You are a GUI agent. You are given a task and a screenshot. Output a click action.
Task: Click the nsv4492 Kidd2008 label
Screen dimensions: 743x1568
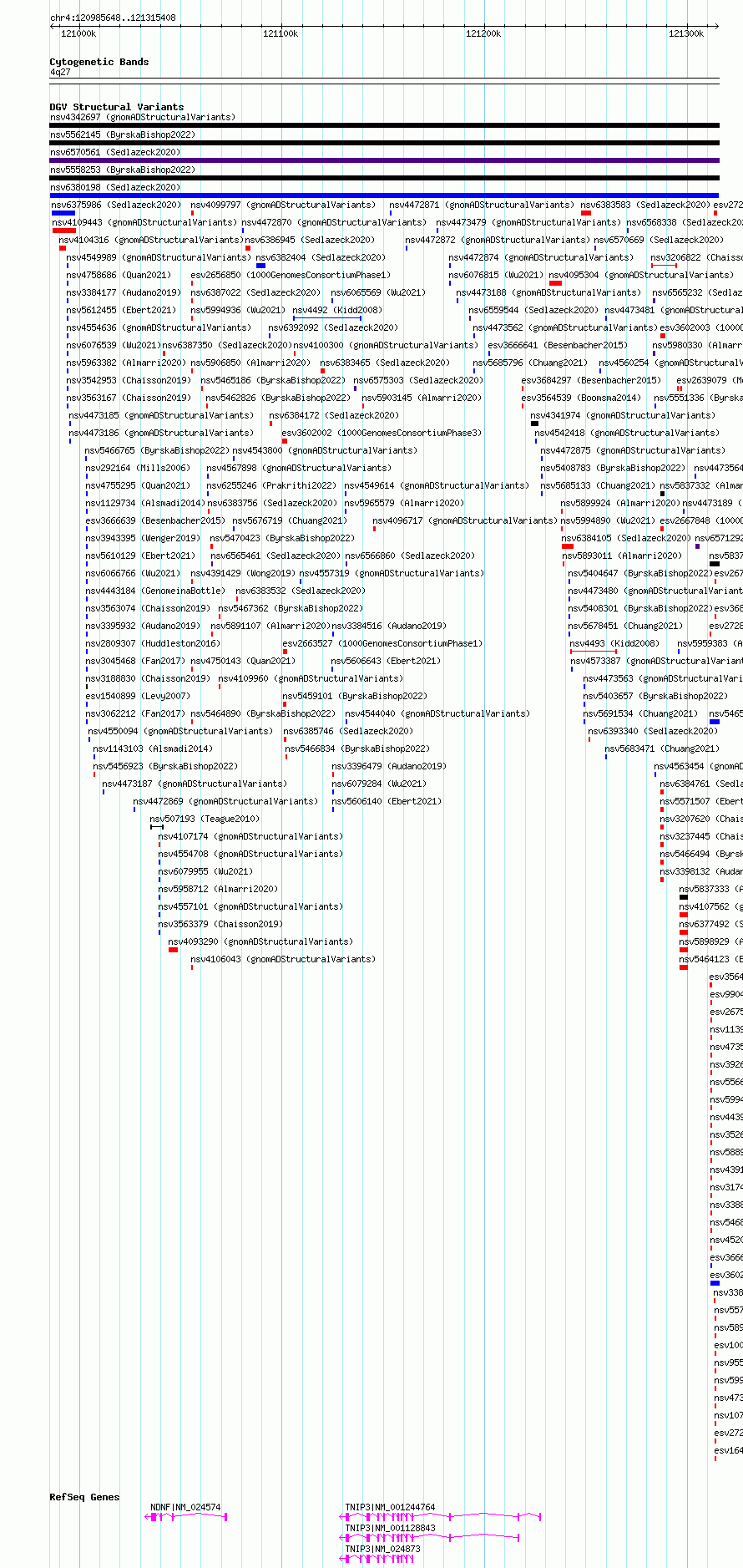(x=337, y=310)
